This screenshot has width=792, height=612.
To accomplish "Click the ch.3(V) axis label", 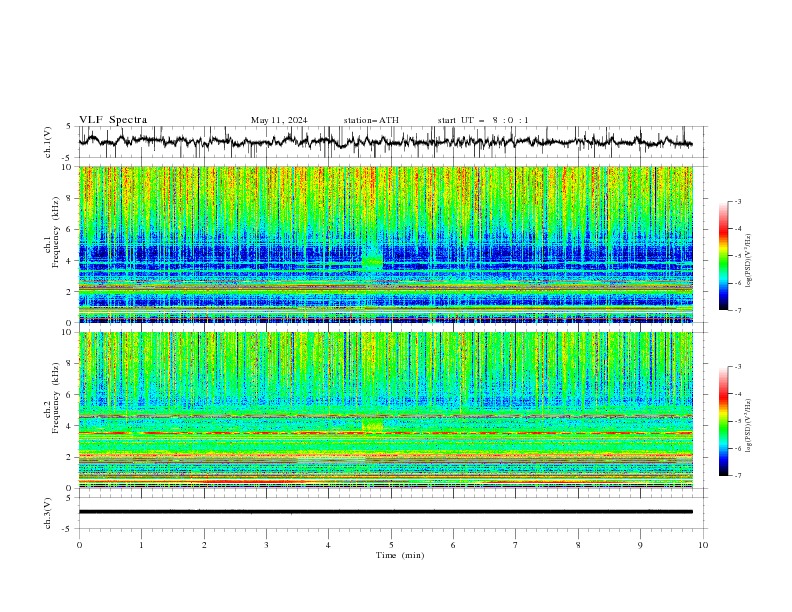I will tap(48, 513).
